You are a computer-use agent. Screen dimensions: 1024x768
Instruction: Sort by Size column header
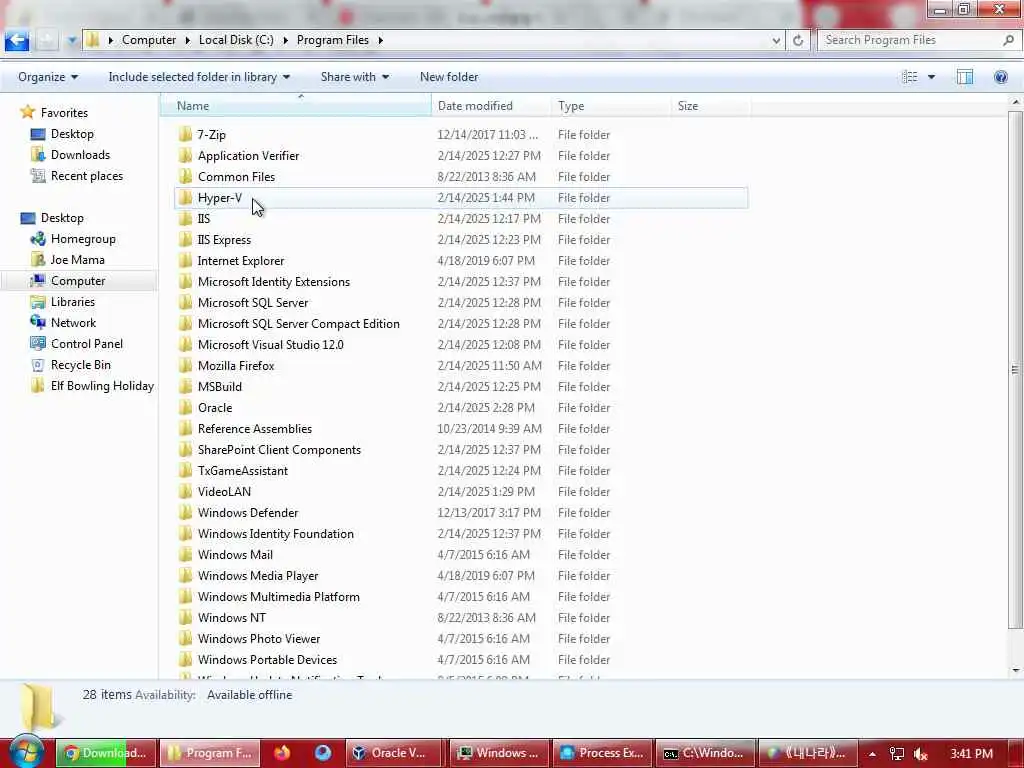coord(711,106)
